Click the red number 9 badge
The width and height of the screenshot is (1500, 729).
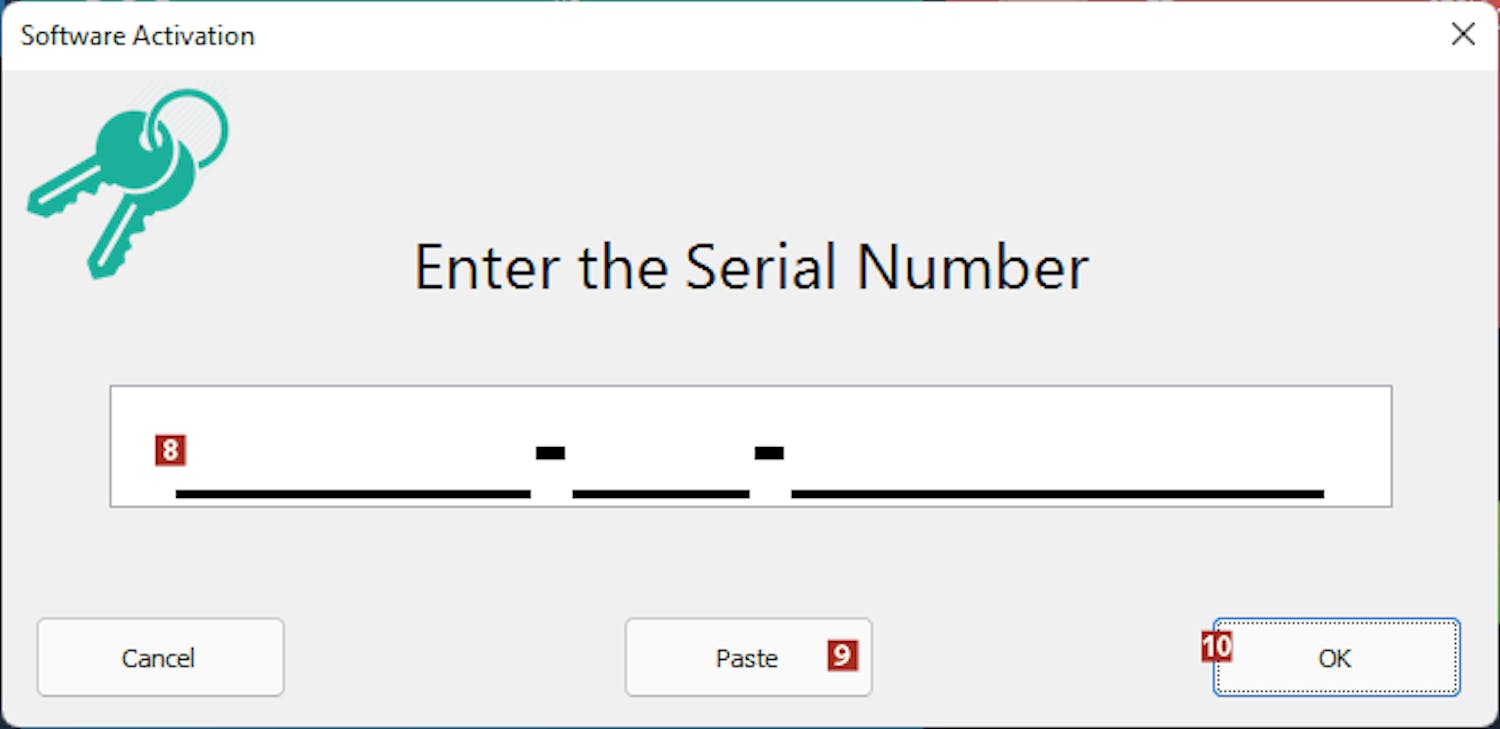tap(842, 655)
